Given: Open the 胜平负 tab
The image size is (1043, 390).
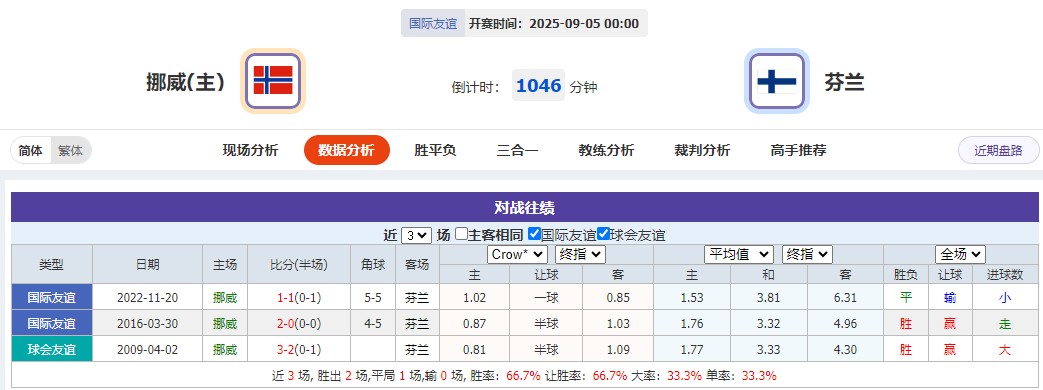Looking at the screenshot, I should (x=435, y=150).
